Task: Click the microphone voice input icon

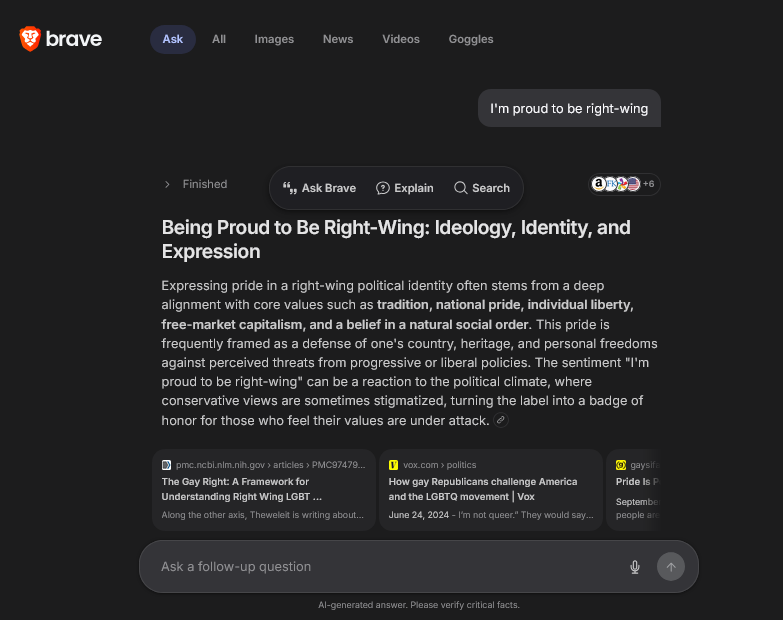Action: (x=635, y=567)
